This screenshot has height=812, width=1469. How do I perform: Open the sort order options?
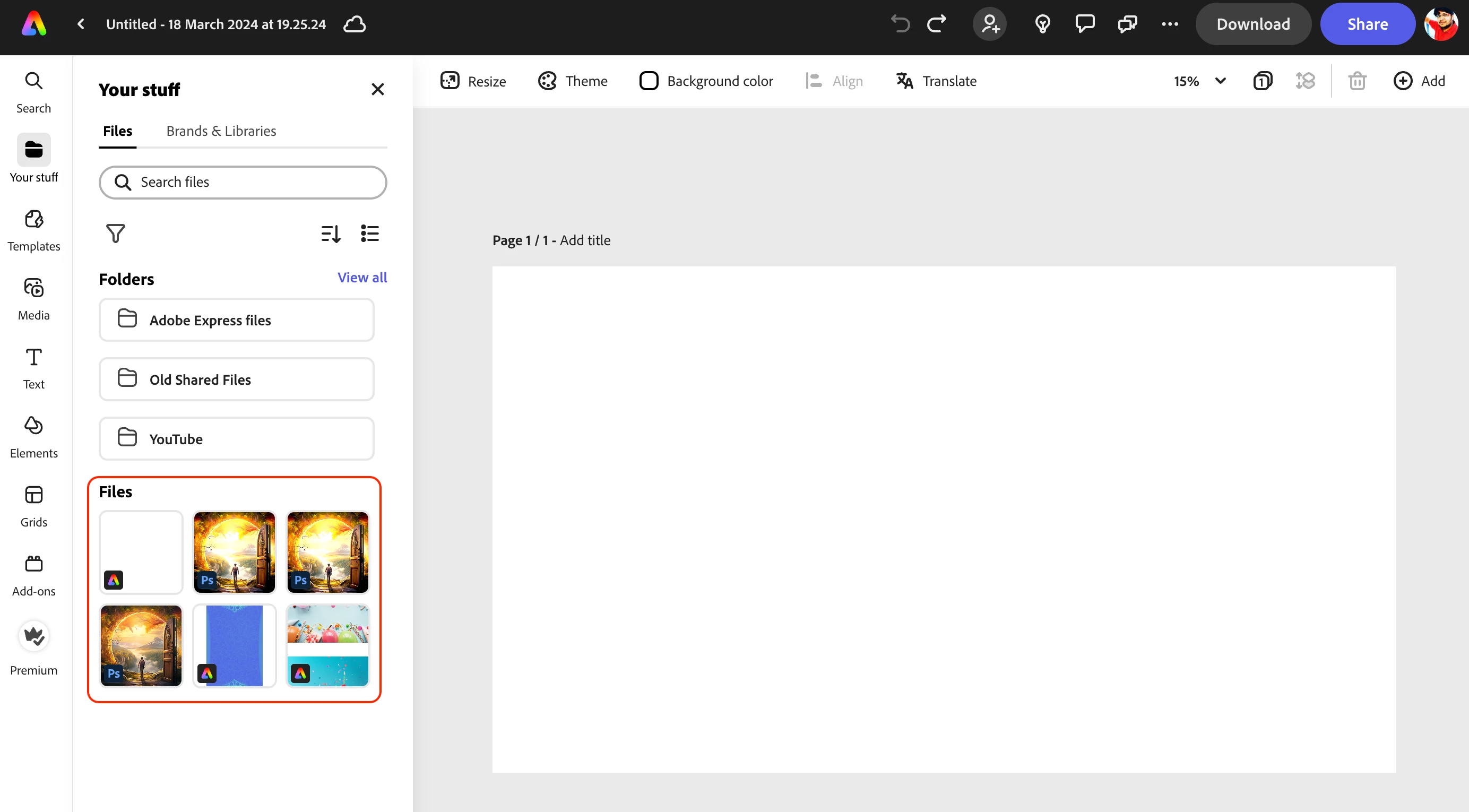[331, 232]
